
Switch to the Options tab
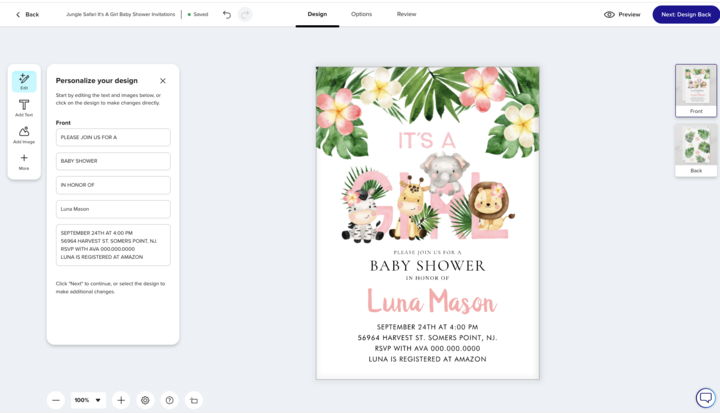click(x=361, y=14)
